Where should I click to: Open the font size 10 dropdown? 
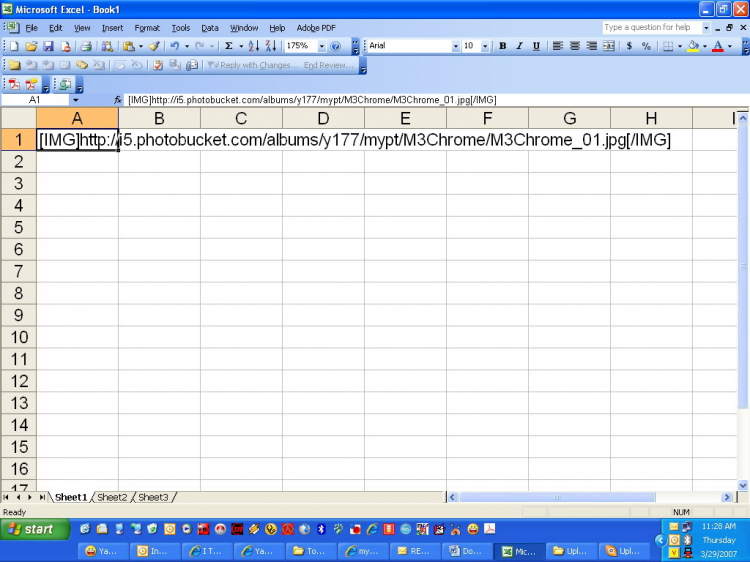[485, 46]
